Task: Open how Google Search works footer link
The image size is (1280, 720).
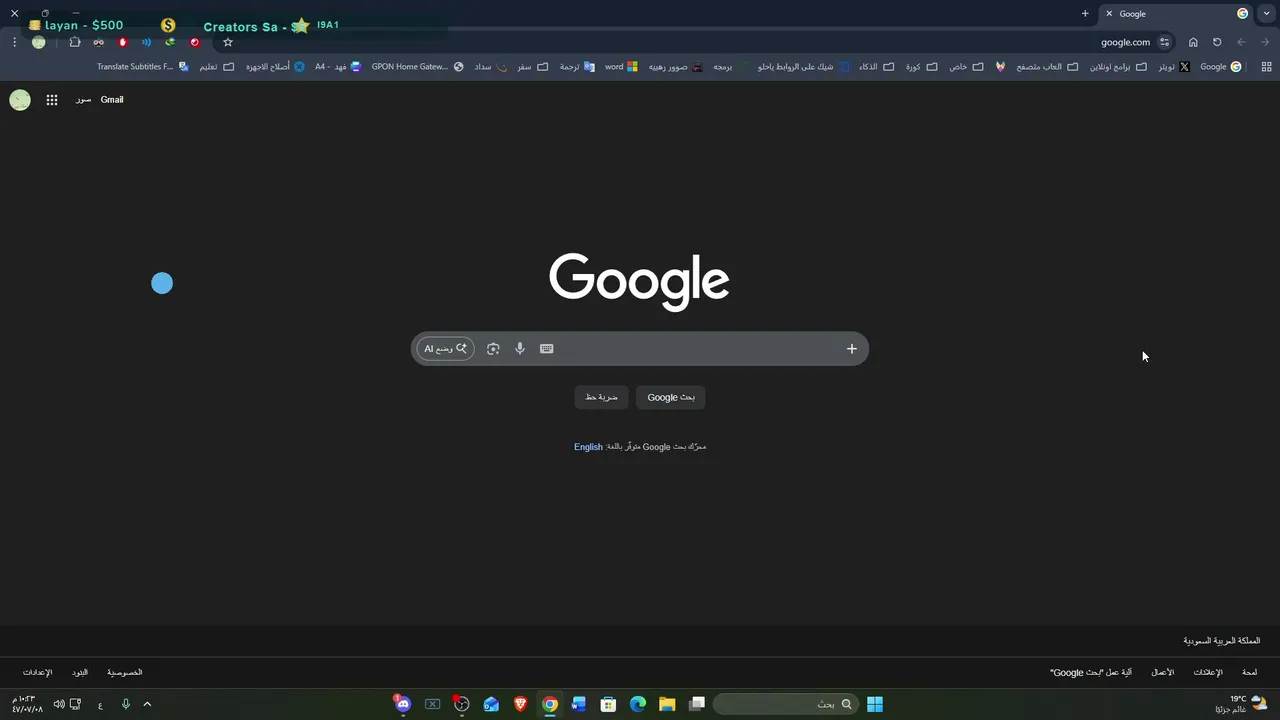Action: pyautogui.click(x=1091, y=673)
